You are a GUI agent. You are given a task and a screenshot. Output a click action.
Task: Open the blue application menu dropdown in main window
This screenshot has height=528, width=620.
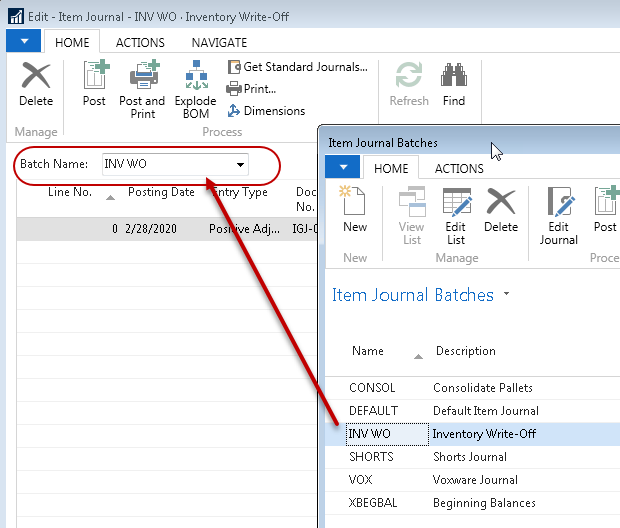(24, 42)
